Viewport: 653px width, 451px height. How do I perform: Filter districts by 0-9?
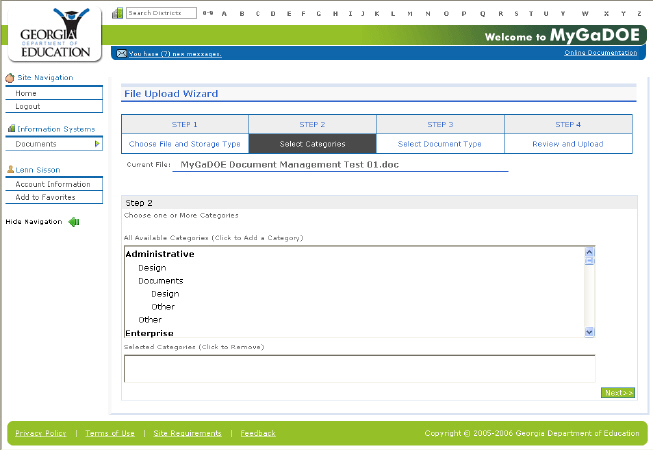(x=208, y=13)
